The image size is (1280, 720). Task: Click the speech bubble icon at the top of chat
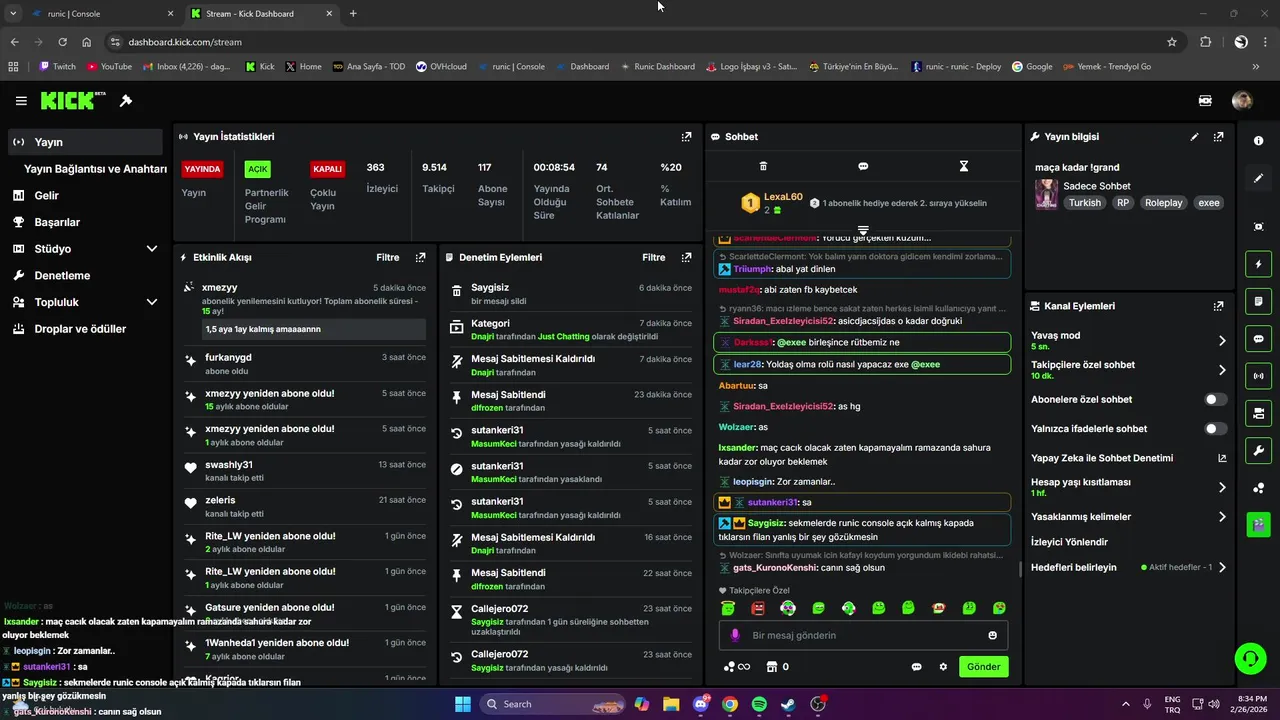pos(863,166)
